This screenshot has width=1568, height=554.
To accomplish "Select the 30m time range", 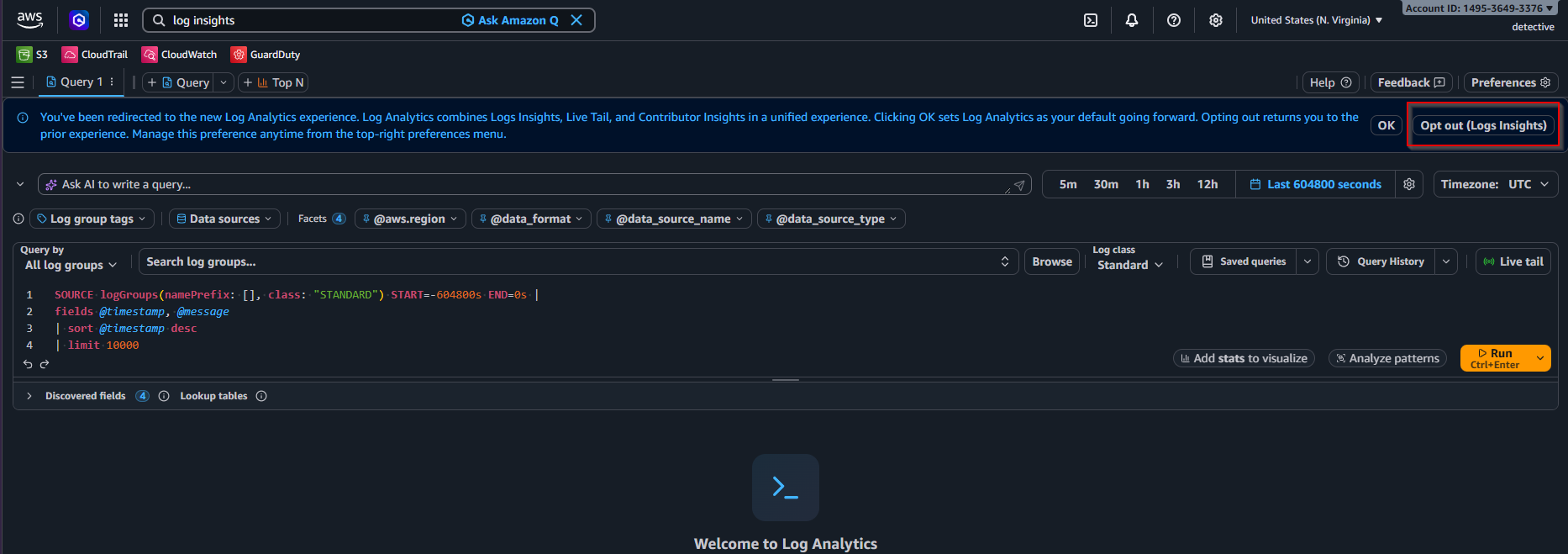I will (1106, 184).
